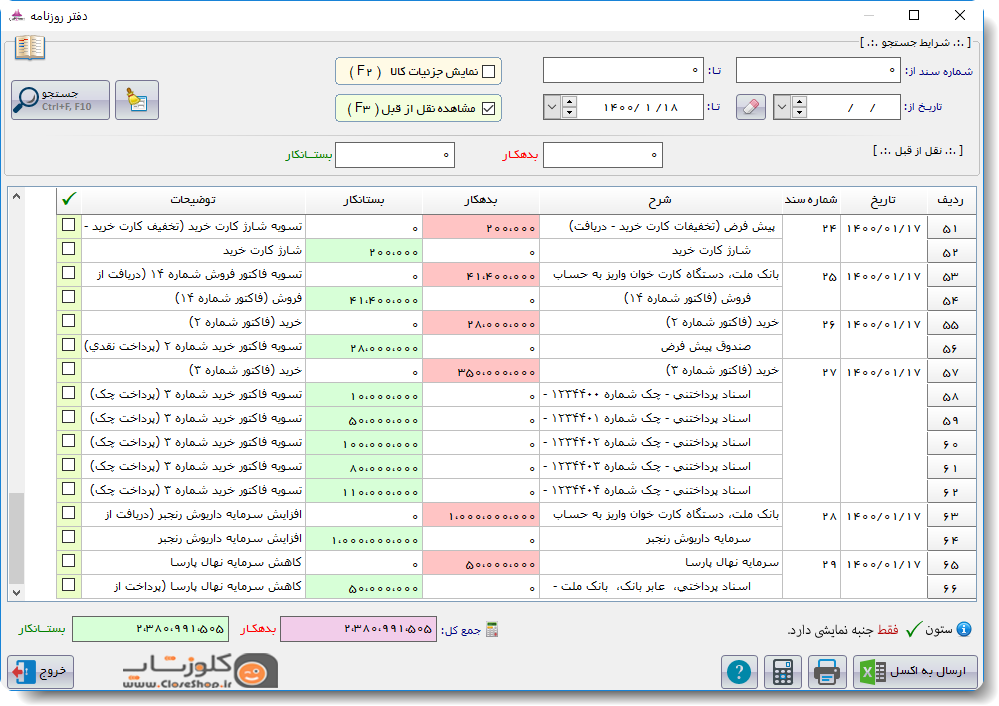
Task: Click the carried-forward debit (بدهکار) field
Action: click(603, 155)
